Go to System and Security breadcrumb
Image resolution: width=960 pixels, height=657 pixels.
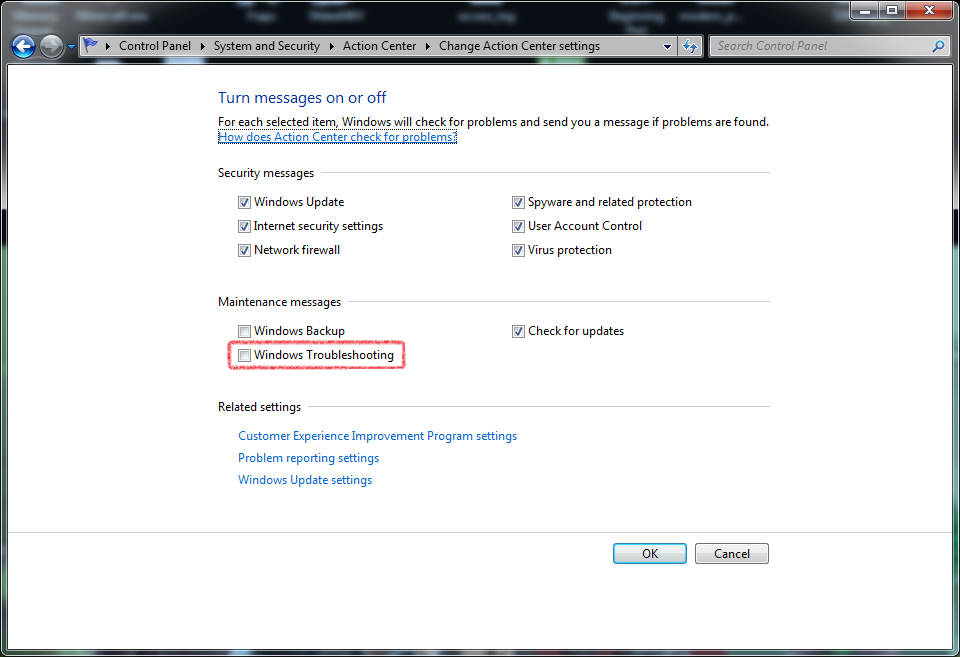[x=266, y=46]
